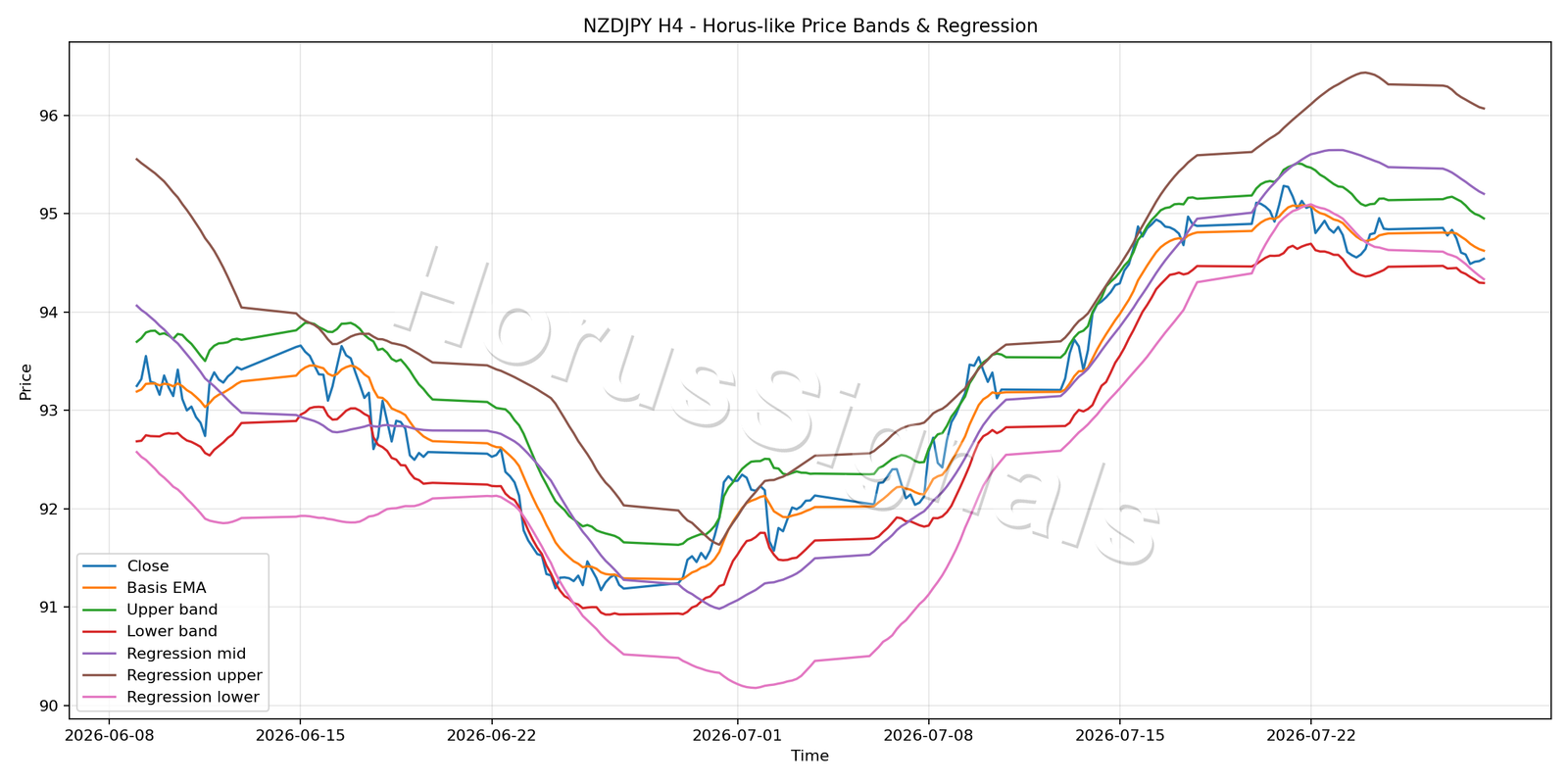Select the 'Close' legend entry
Image resolution: width=1568 pixels, height=784 pixels.
[147, 566]
